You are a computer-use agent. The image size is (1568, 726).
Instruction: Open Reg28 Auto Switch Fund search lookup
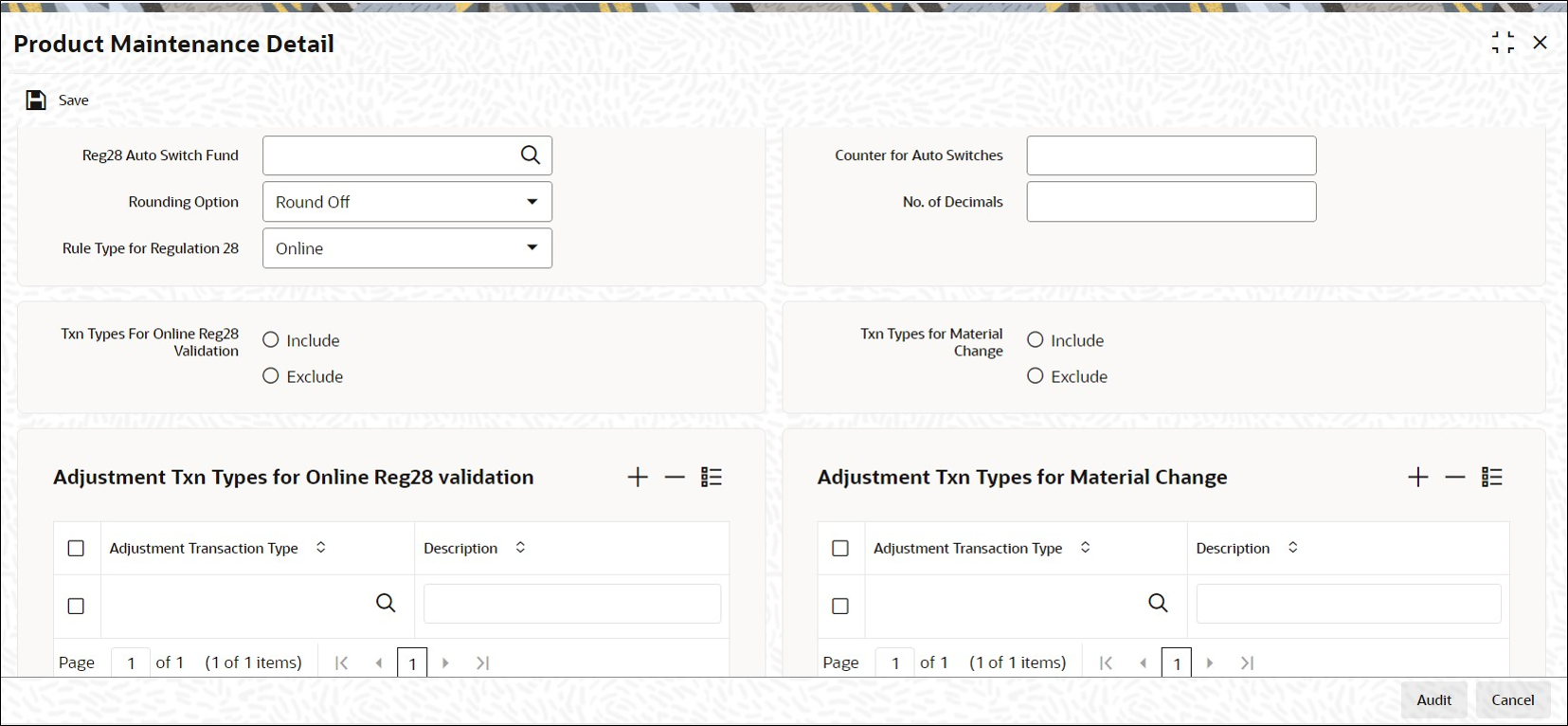click(x=531, y=155)
